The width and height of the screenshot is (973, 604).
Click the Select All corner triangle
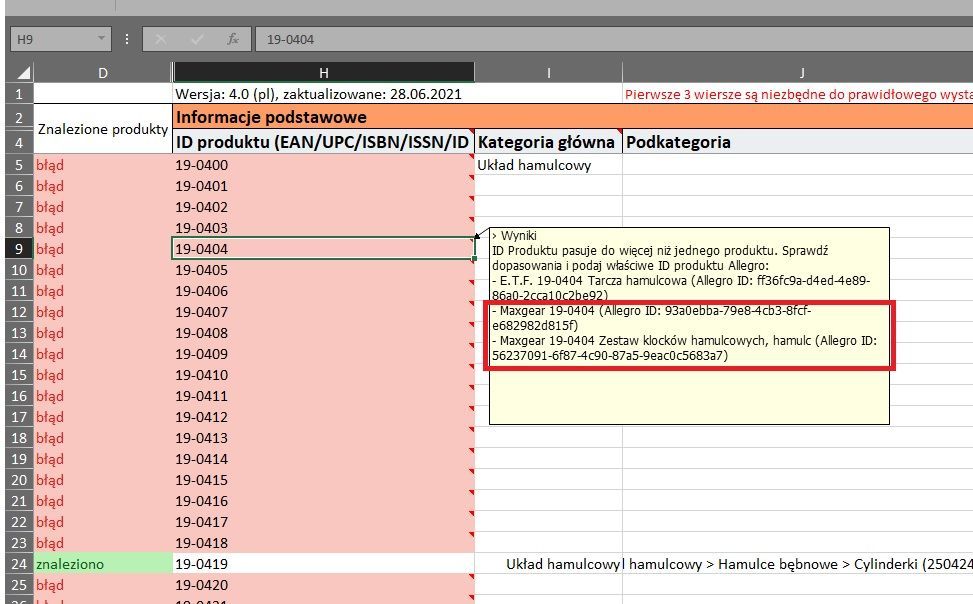pyautogui.click(x=20, y=73)
